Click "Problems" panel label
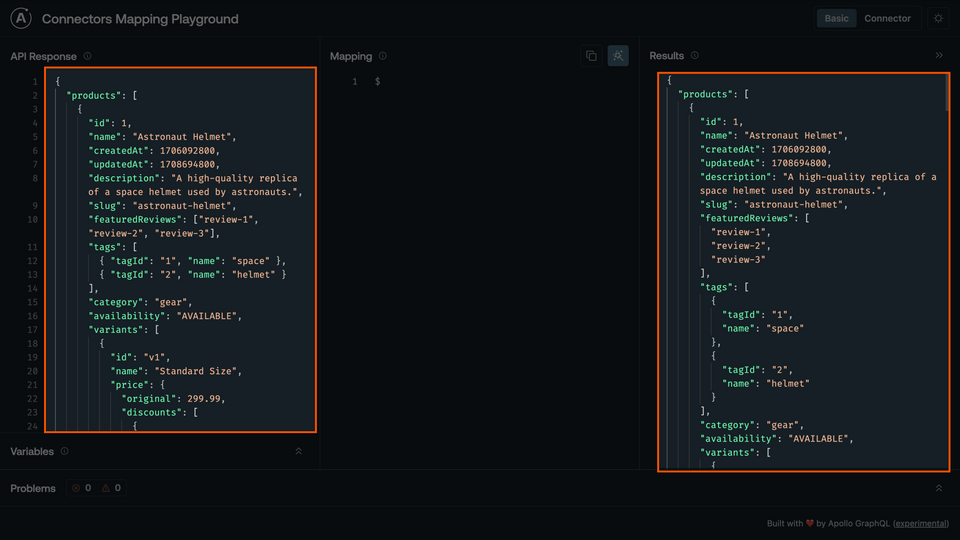Screen dimensions: 960x540 (x=33, y=488)
